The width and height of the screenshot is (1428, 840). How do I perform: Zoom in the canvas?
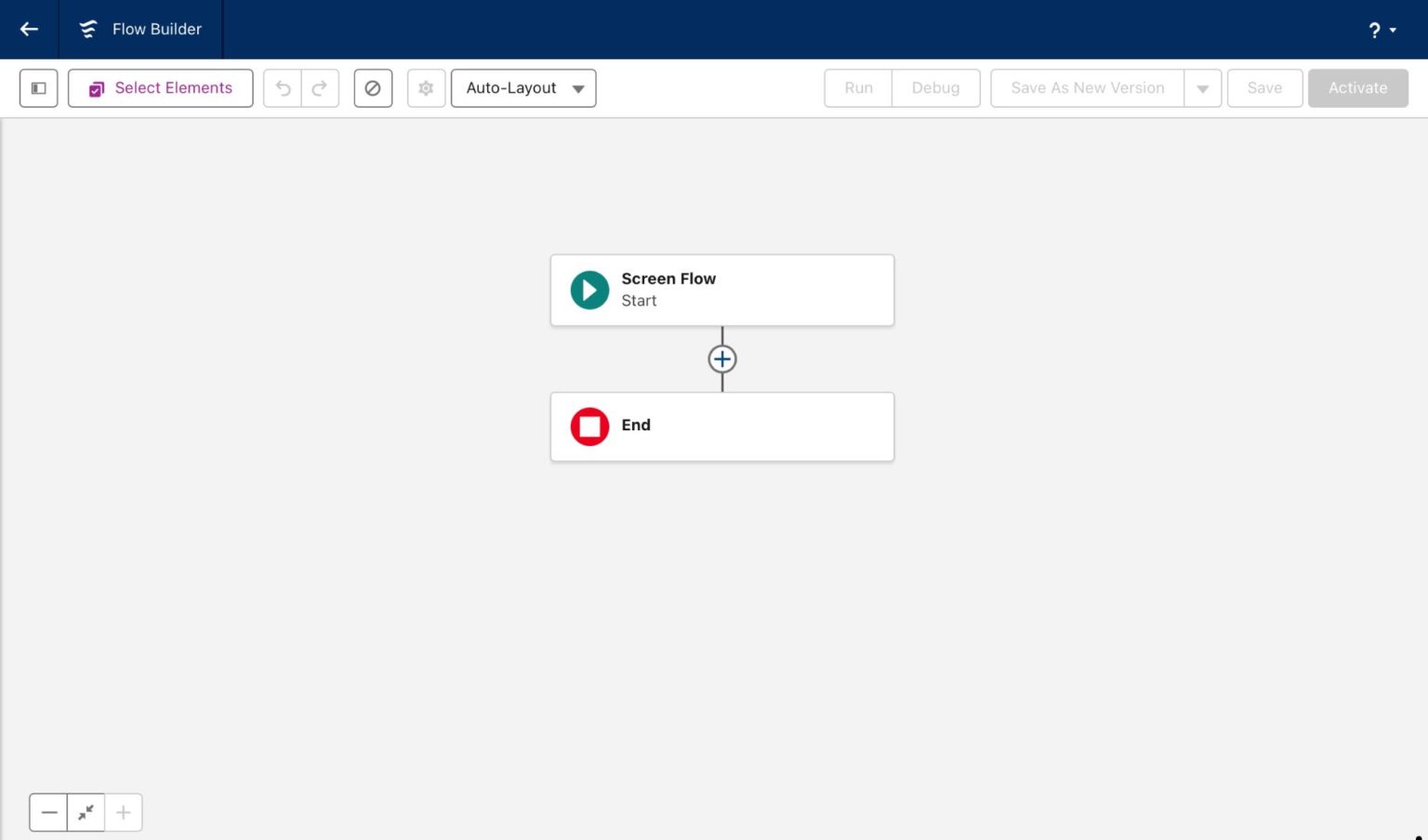coord(123,813)
